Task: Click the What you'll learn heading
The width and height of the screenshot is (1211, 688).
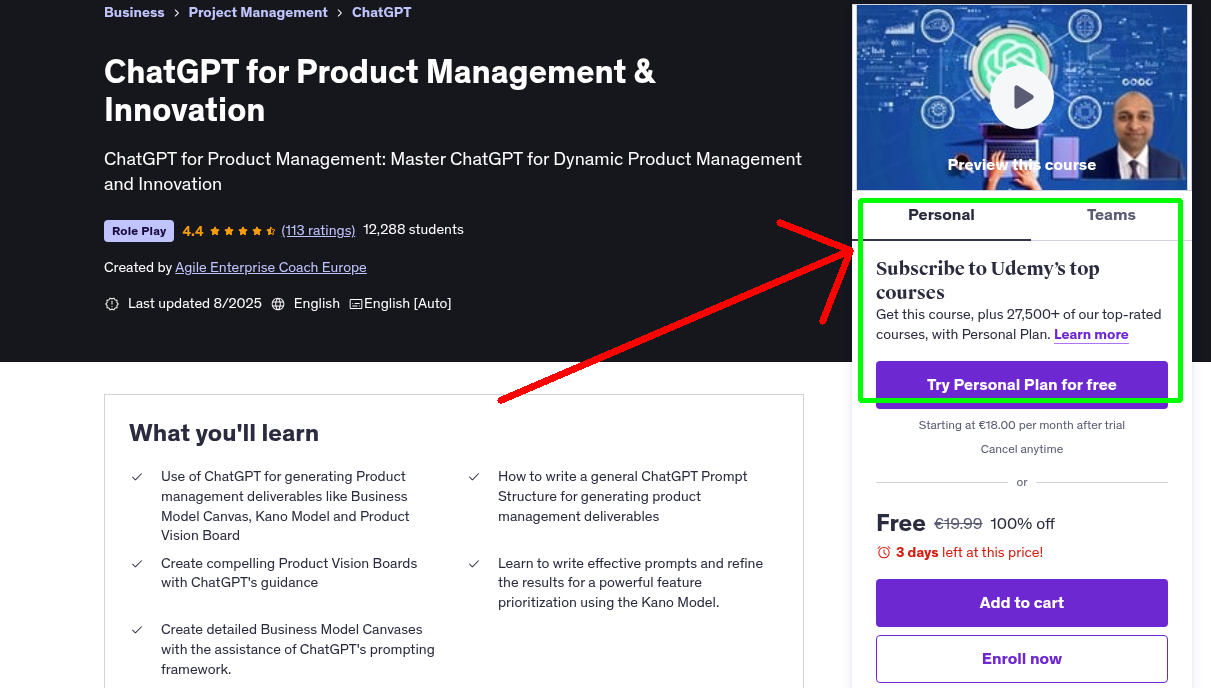Action: [x=224, y=433]
